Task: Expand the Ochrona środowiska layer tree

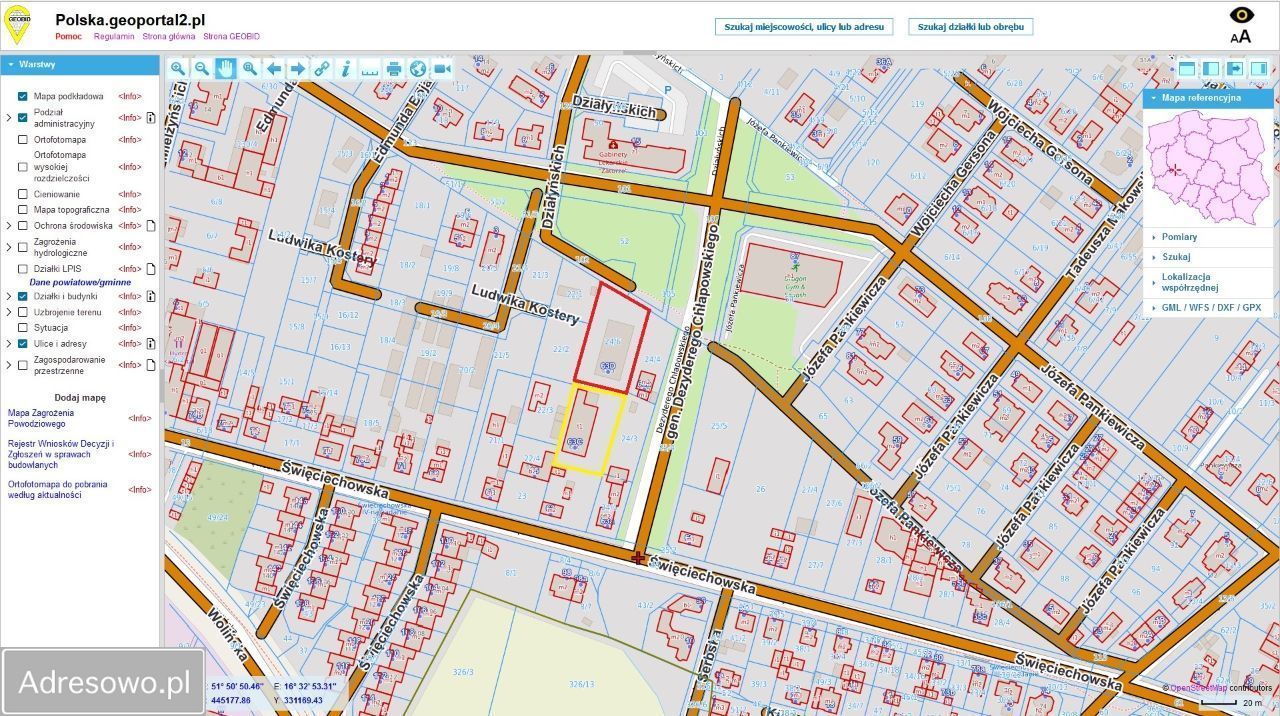Action: pyautogui.click(x=9, y=226)
